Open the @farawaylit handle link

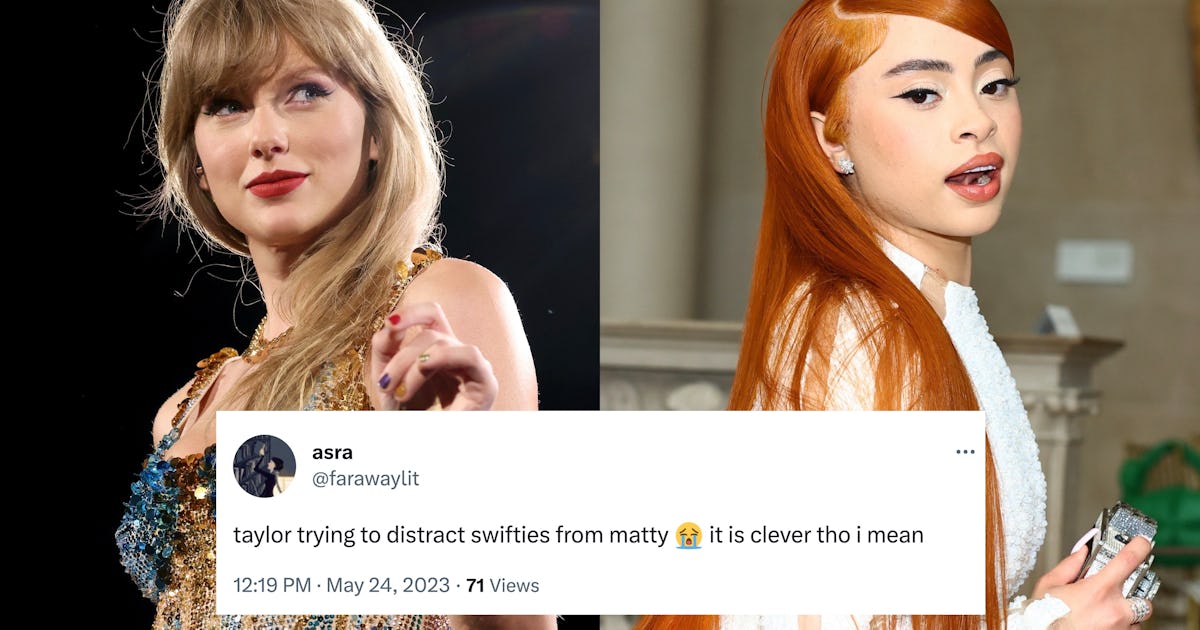[x=365, y=479]
